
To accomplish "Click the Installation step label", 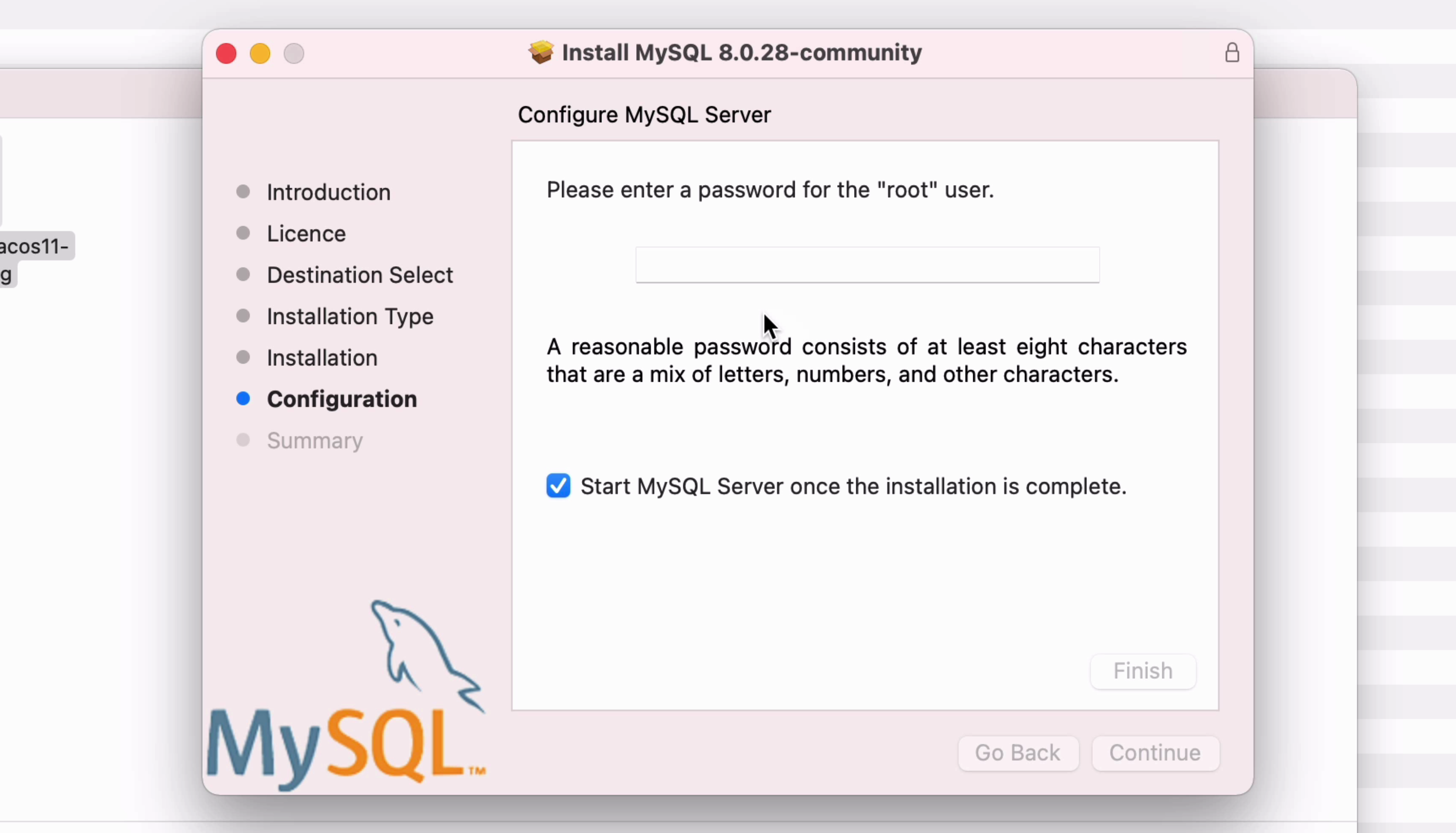I will coord(322,358).
